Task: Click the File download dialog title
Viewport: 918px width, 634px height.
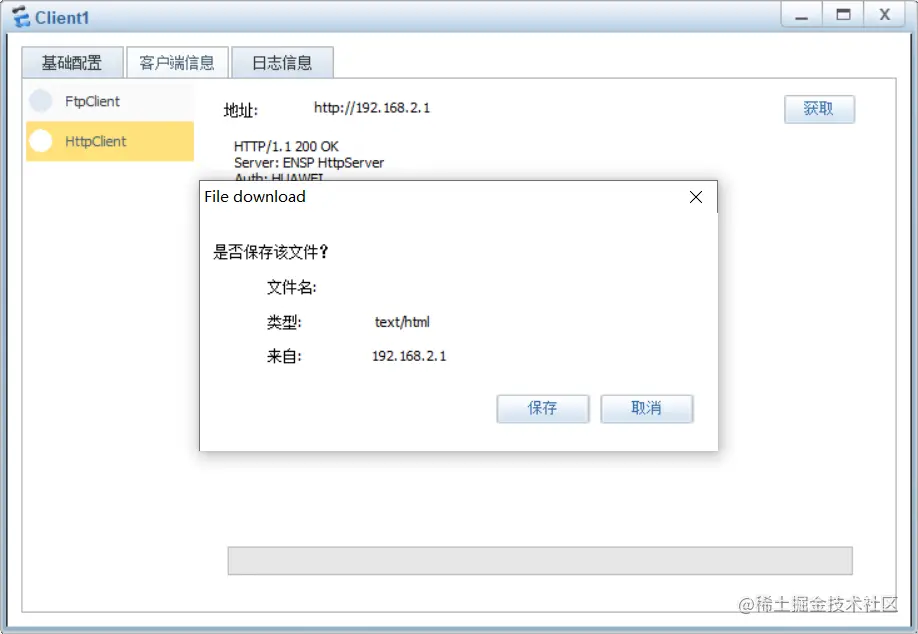Action: pos(255,197)
